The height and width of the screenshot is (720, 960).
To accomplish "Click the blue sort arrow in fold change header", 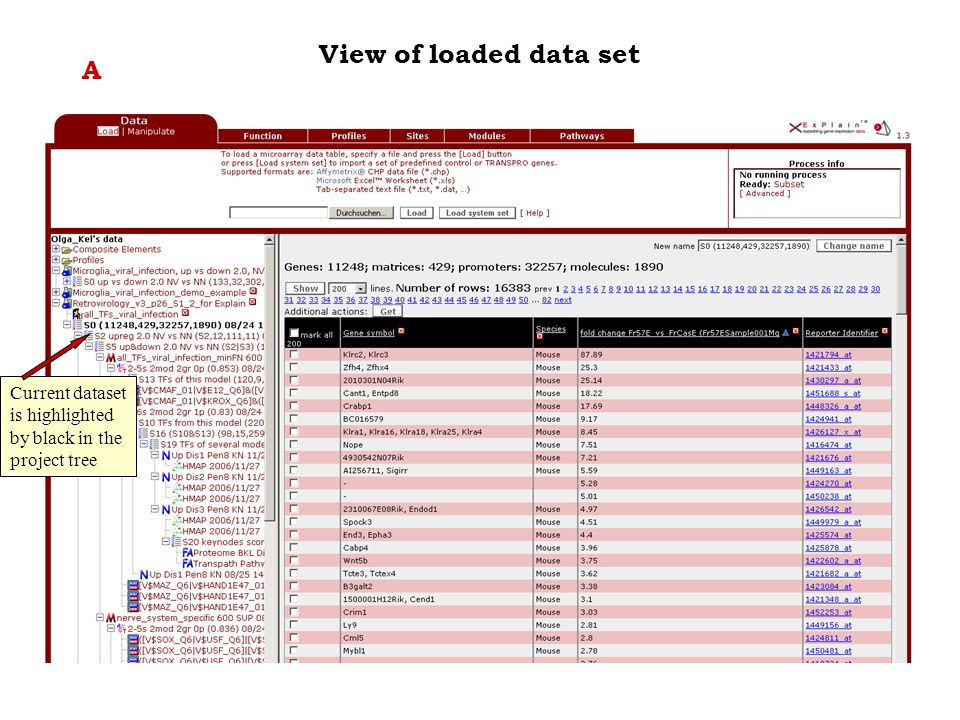I will [786, 332].
